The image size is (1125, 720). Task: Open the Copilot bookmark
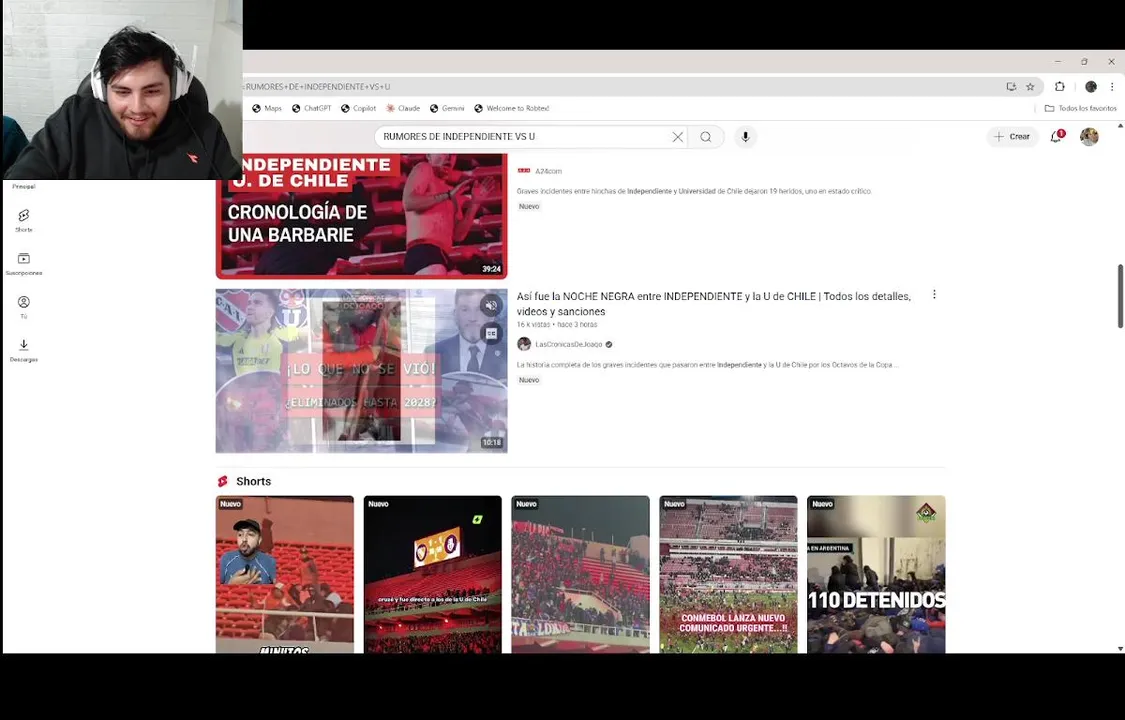pos(358,108)
